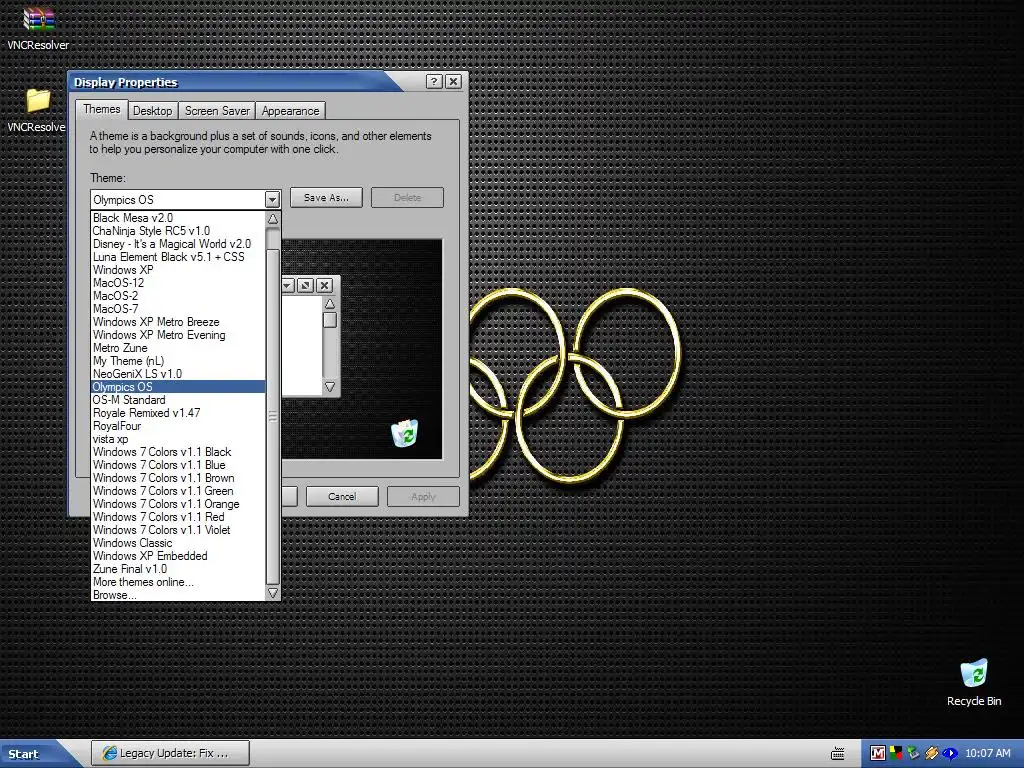
Task: Select Windows 7 Colors v1.1 Orange
Action: click(x=178, y=504)
